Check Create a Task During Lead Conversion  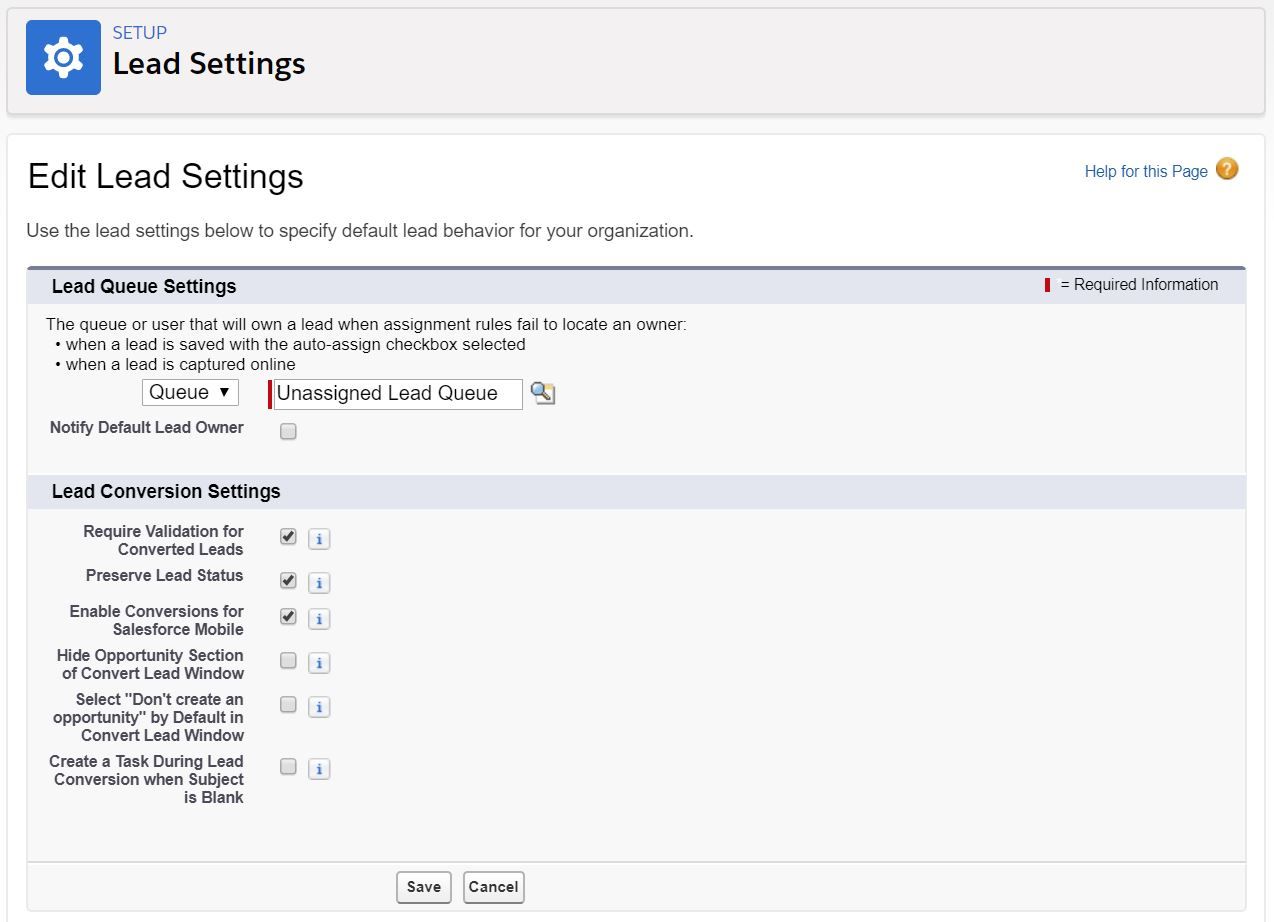[288, 767]
